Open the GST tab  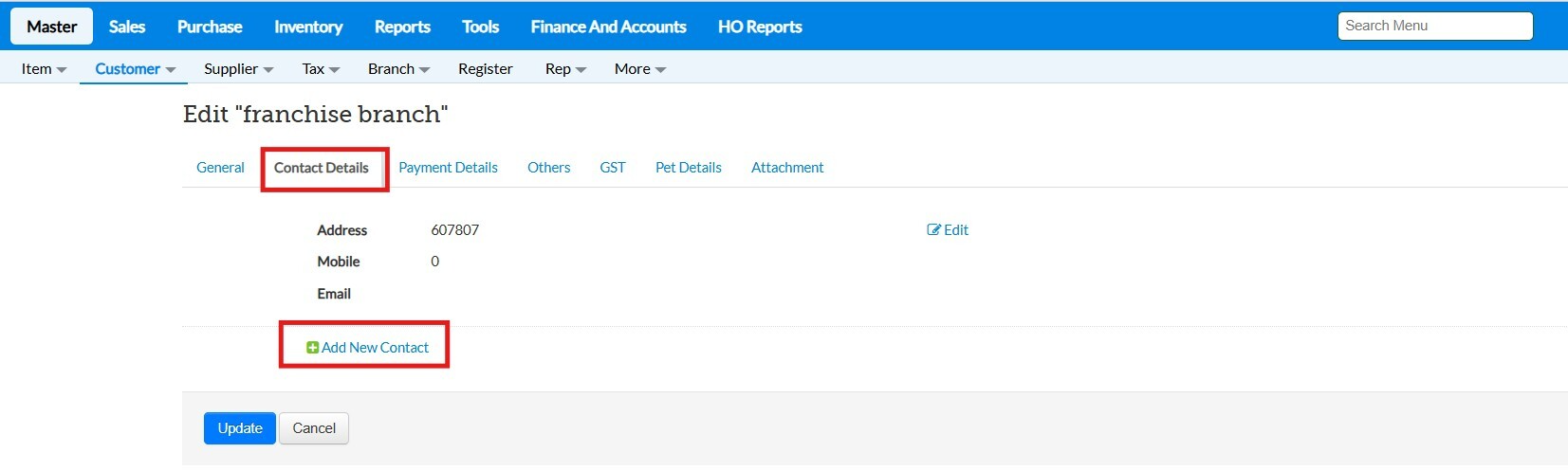click(x=612, y=168)
